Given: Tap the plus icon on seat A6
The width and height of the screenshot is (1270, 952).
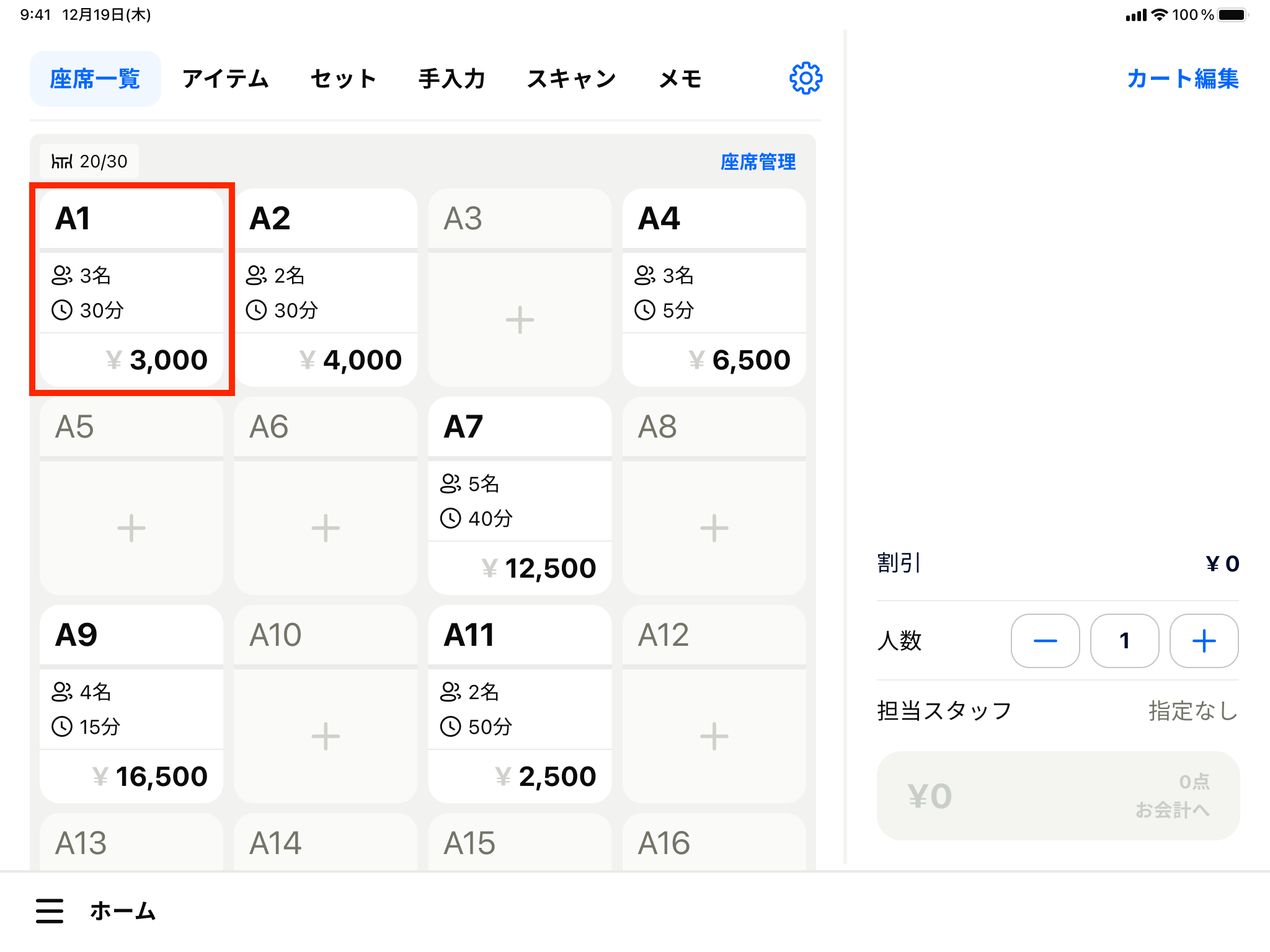Looking at the screenshot, I should [x=326, y=528].
